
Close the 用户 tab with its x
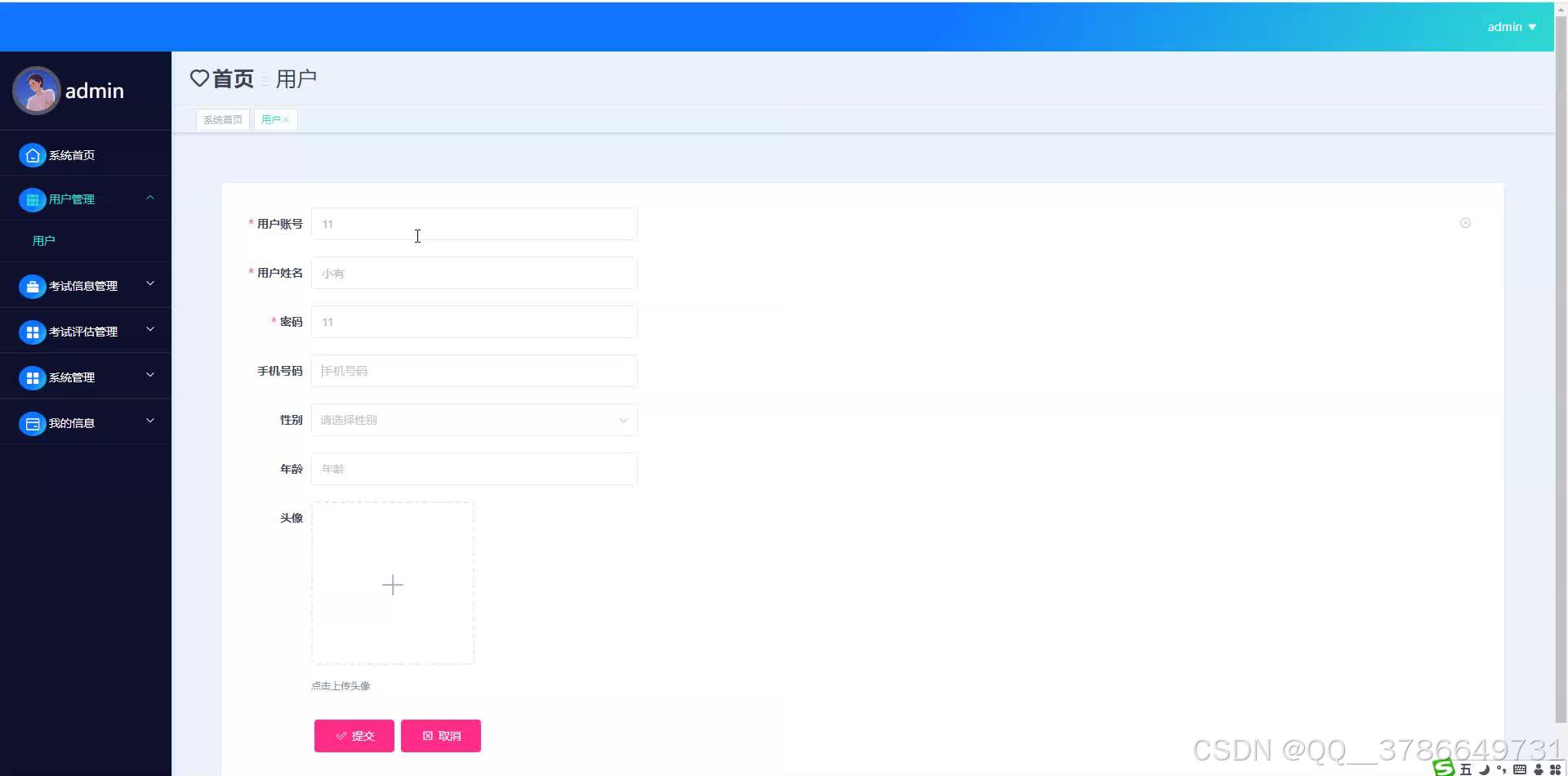286,120
